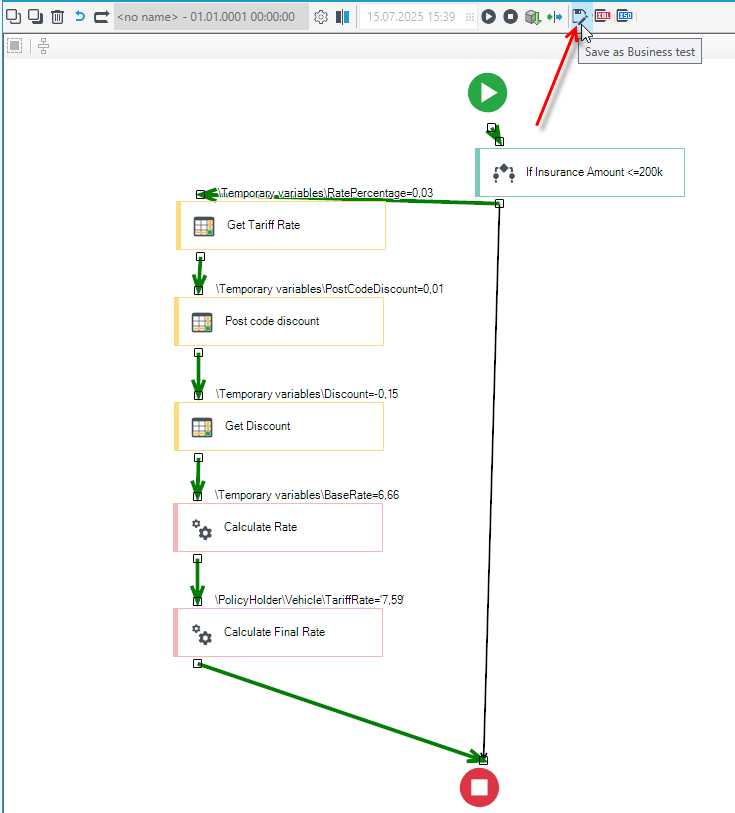Click output connector below Calculate Rate node
The image size is (735, 813).
click(x=197, y=559)
